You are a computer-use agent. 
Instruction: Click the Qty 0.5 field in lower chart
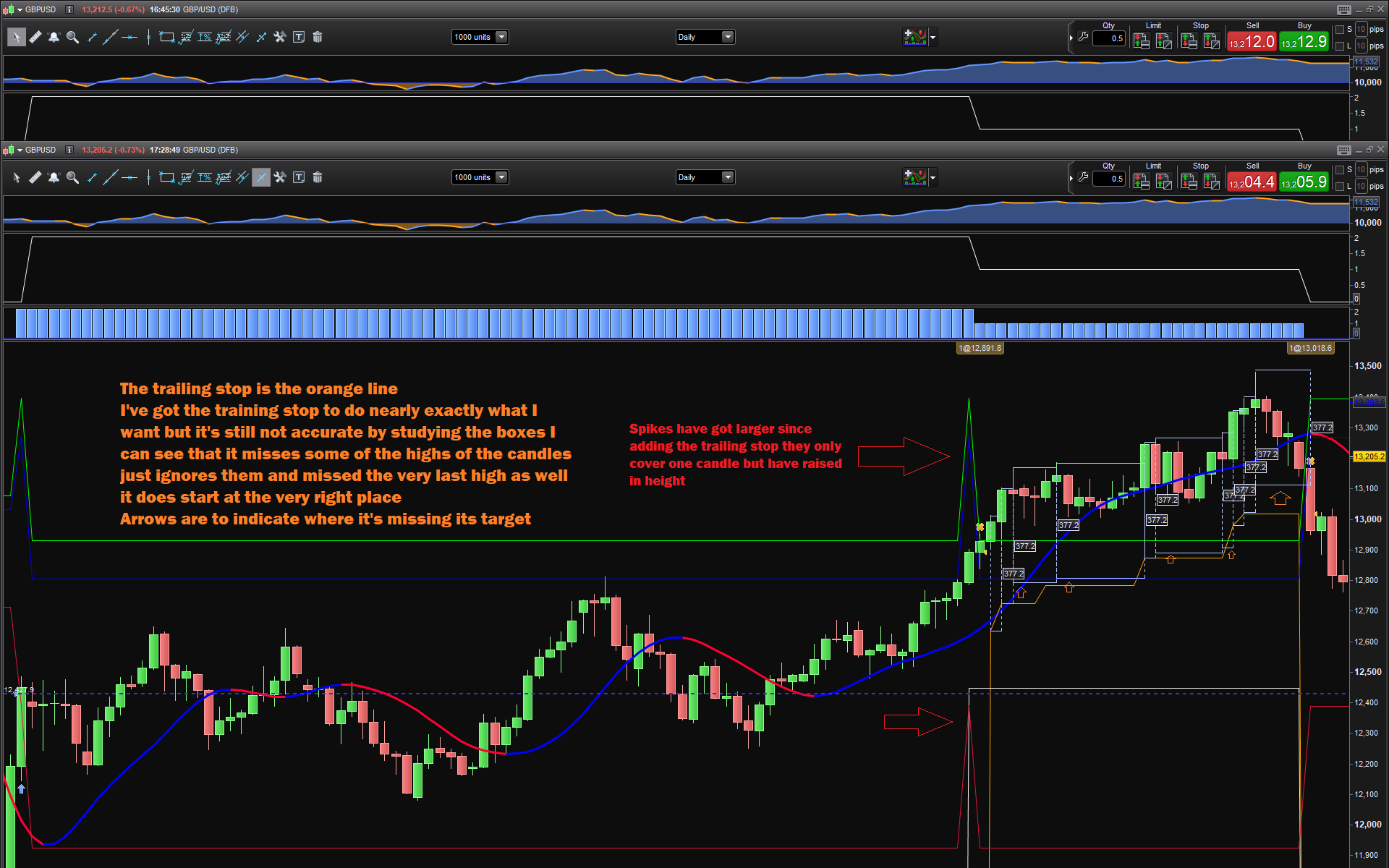[1109, 179]
